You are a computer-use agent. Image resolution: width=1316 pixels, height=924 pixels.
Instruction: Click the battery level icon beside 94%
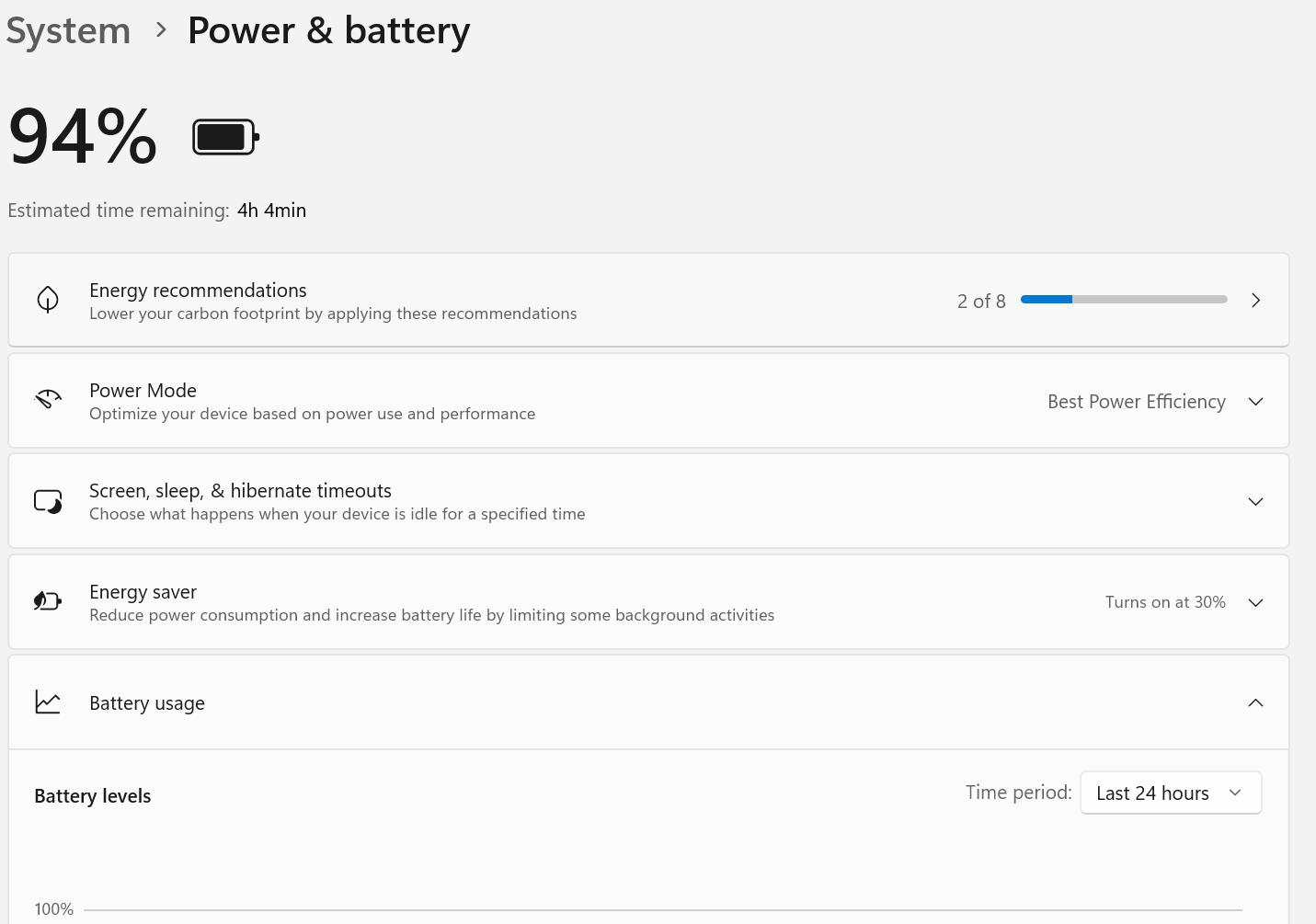pyautogui.click(x=225, y=137)
